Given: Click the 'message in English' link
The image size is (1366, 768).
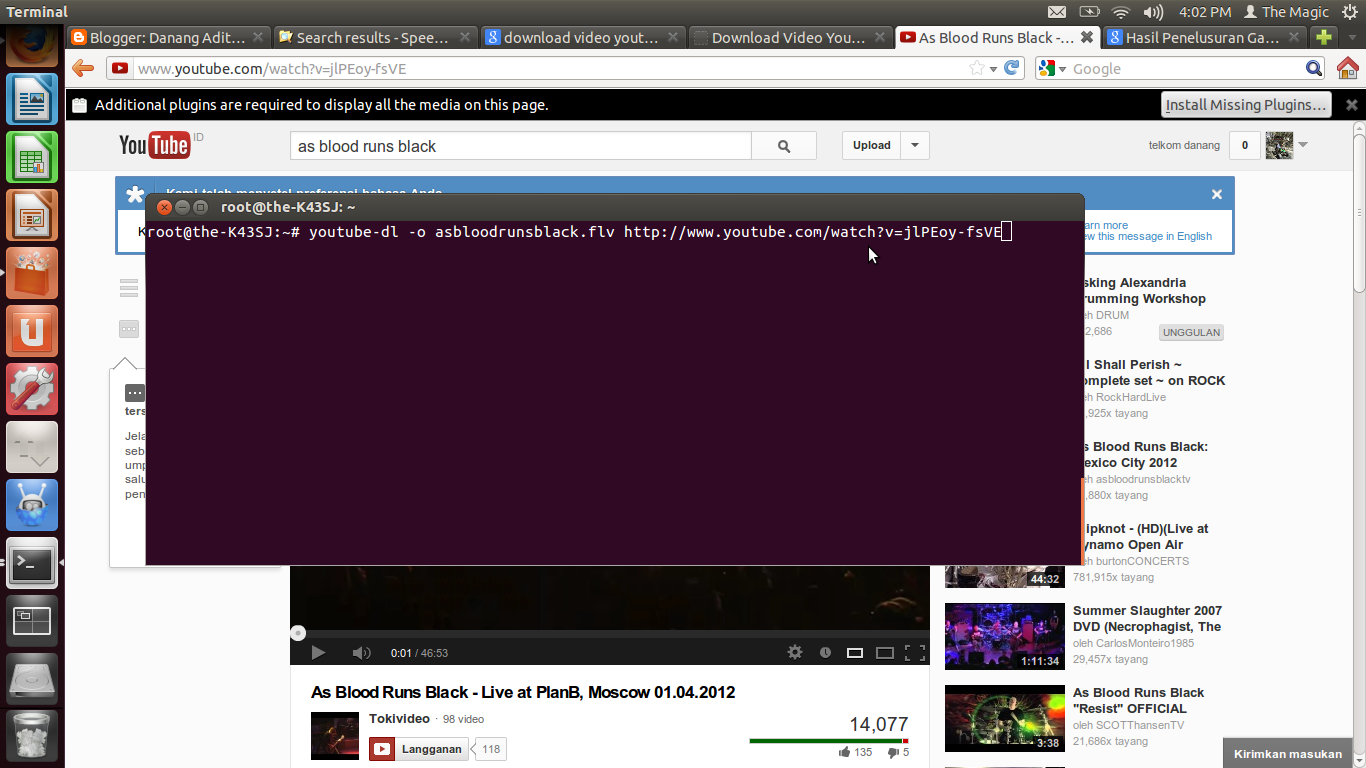Looking at the screenshot, I should (x=1145, y=236).
